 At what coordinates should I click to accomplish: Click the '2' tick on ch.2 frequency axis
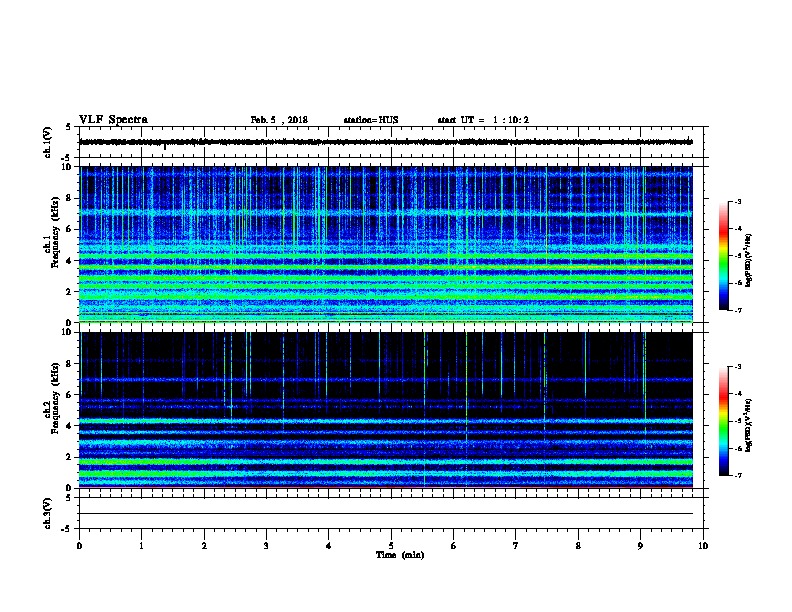pyautogui.click(x=69, y=457)
